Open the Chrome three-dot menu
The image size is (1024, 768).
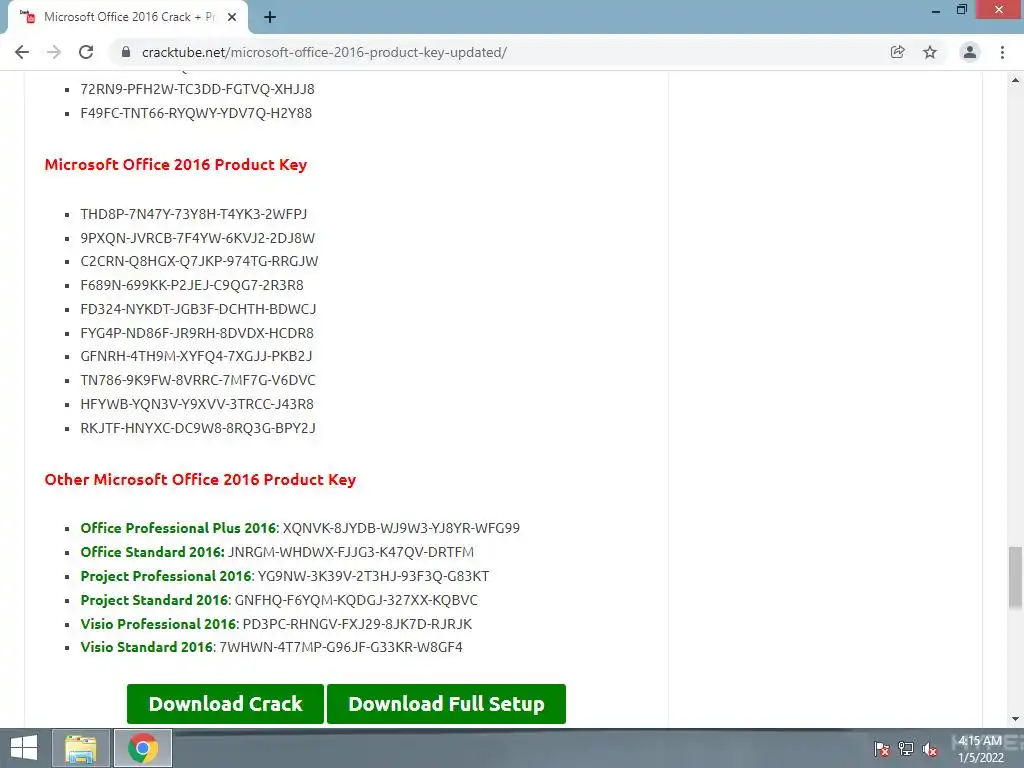click(1002, 52)
